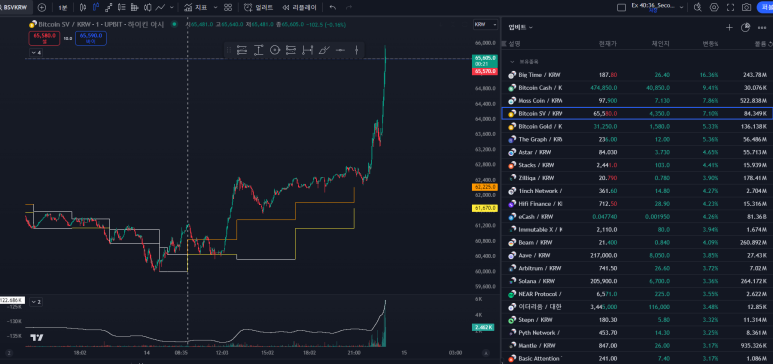Add a symbol to the watchlist with plus
Viewport: 773px width, 364px height.
coord(730,27)
